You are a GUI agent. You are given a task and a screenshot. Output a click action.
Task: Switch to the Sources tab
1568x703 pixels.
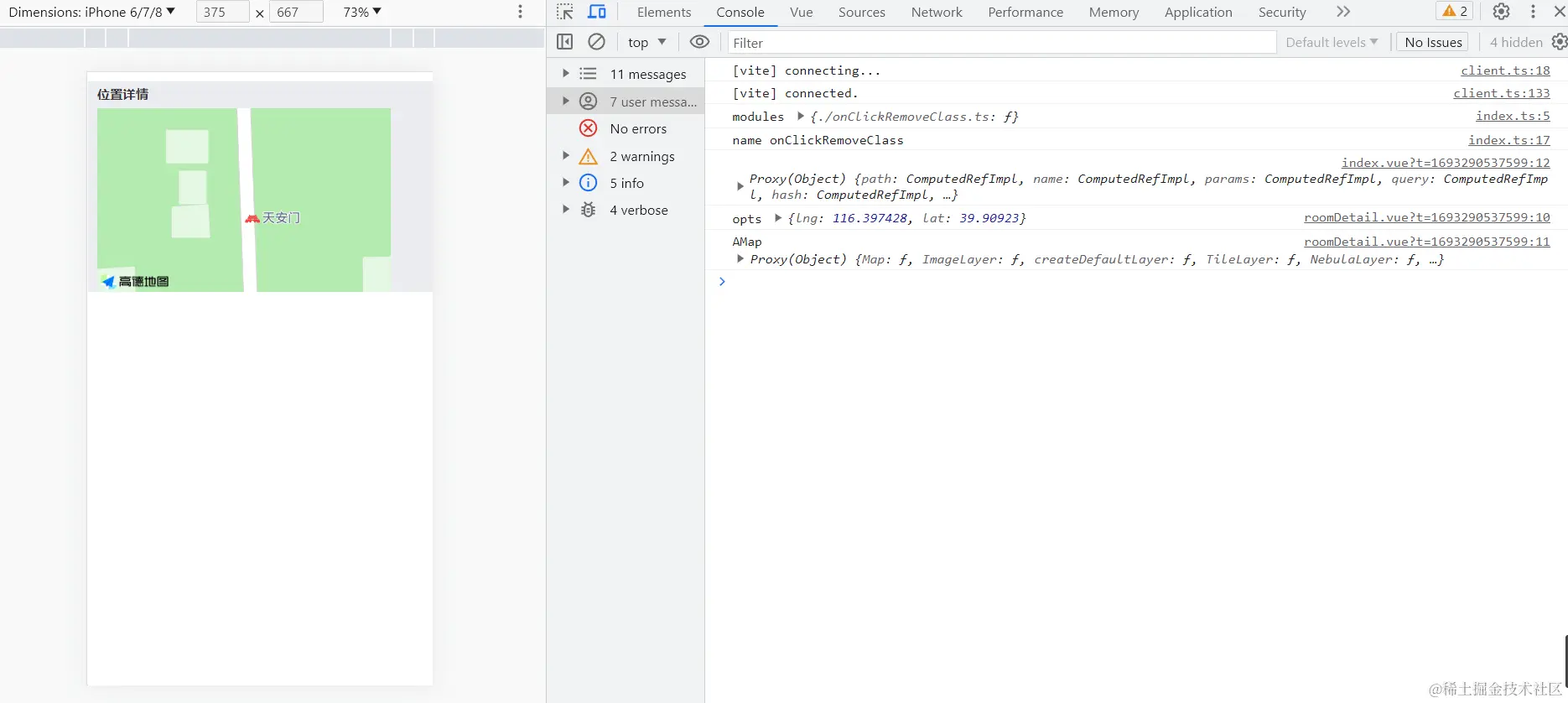pos(862,12)
